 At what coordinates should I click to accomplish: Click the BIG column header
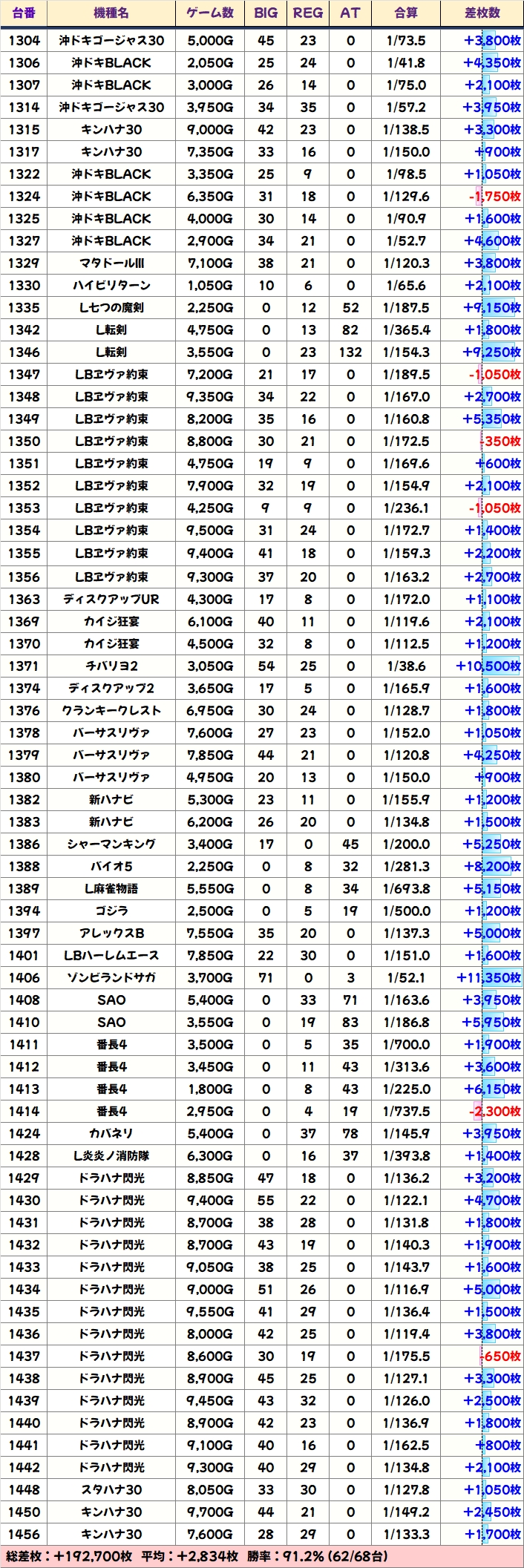click(266, 13)
